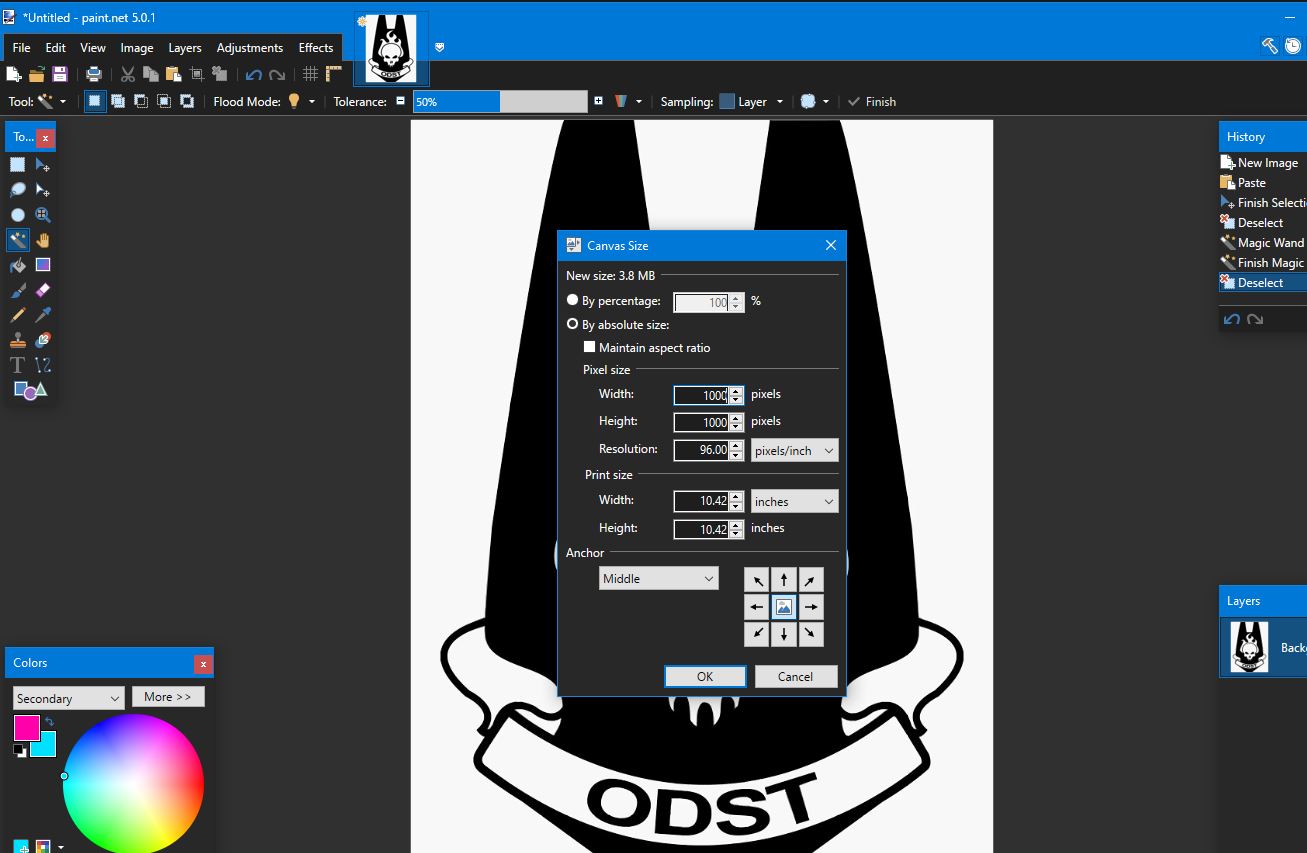This screenshot has height=853, width=1307.
Task: Open the print size inches units dropdown
Action: pos(795,502)
